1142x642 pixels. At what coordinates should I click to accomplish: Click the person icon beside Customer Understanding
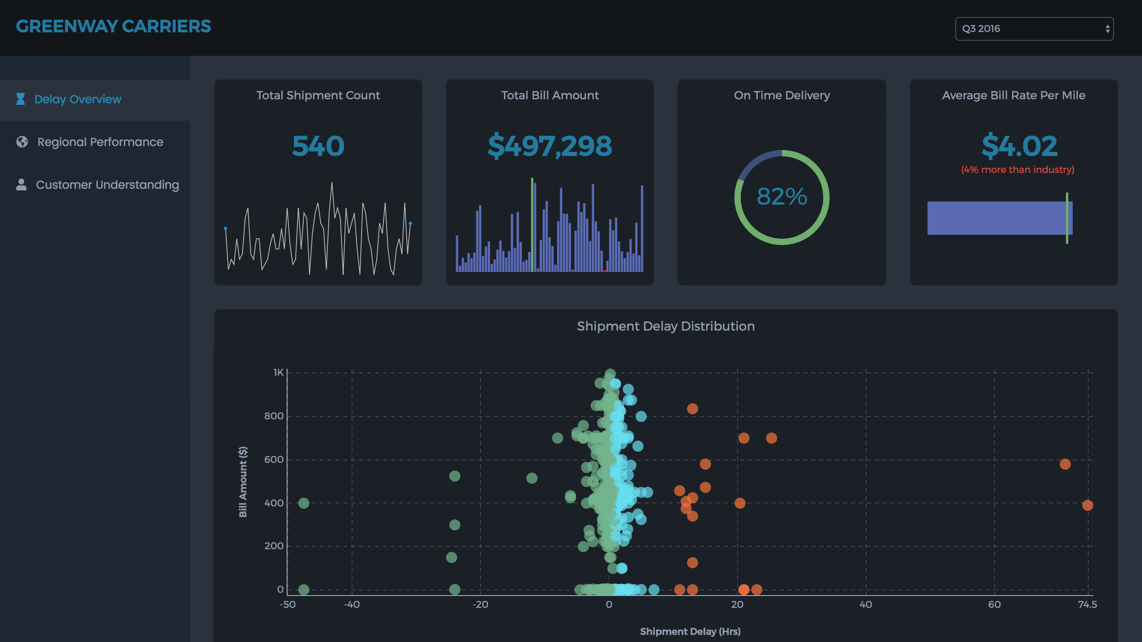[21, 184]
